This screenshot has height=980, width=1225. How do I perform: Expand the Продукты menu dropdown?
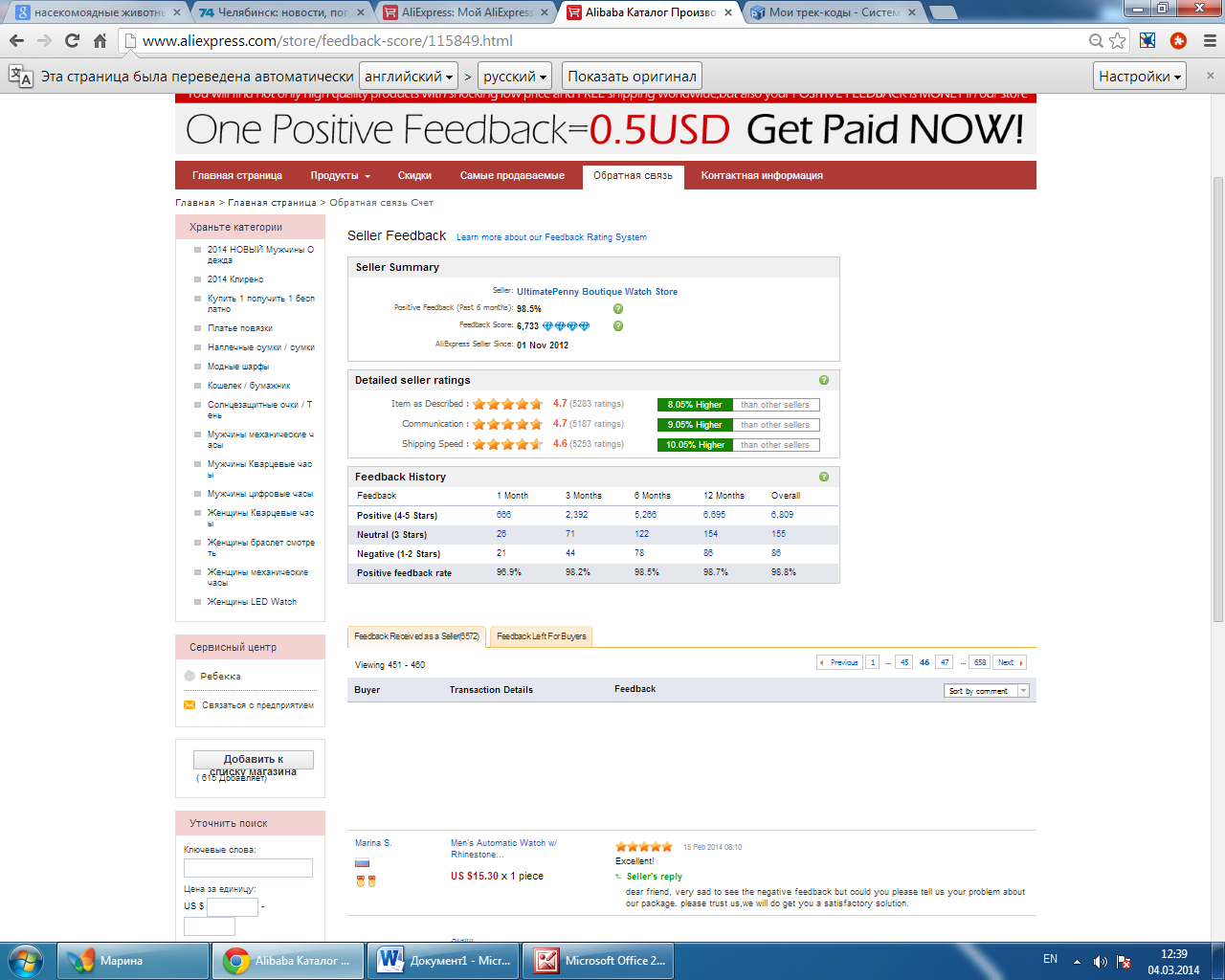[340, 175]
